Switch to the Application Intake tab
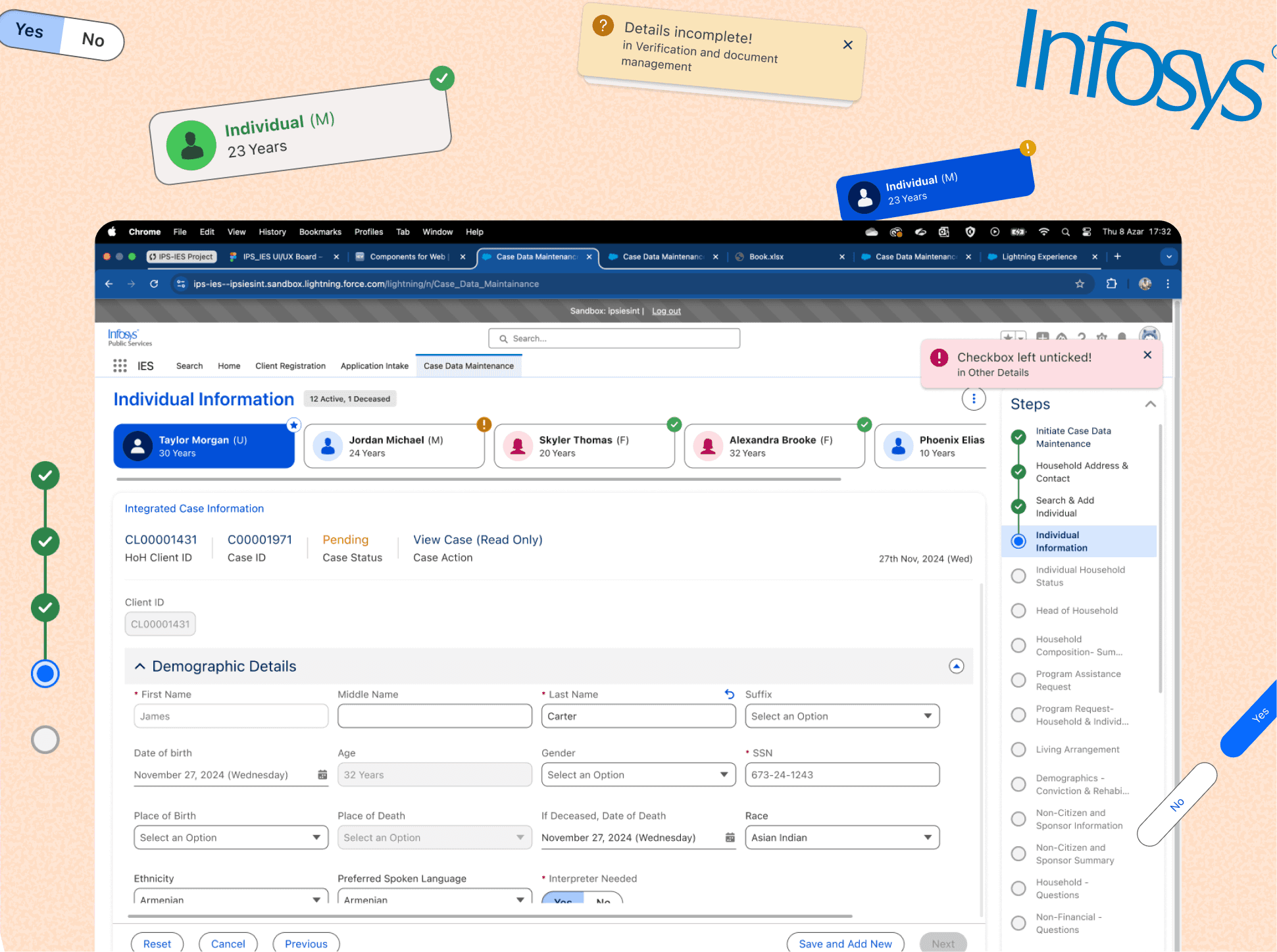This screenshot has width=1277, height=952. (x=374, y=366)
